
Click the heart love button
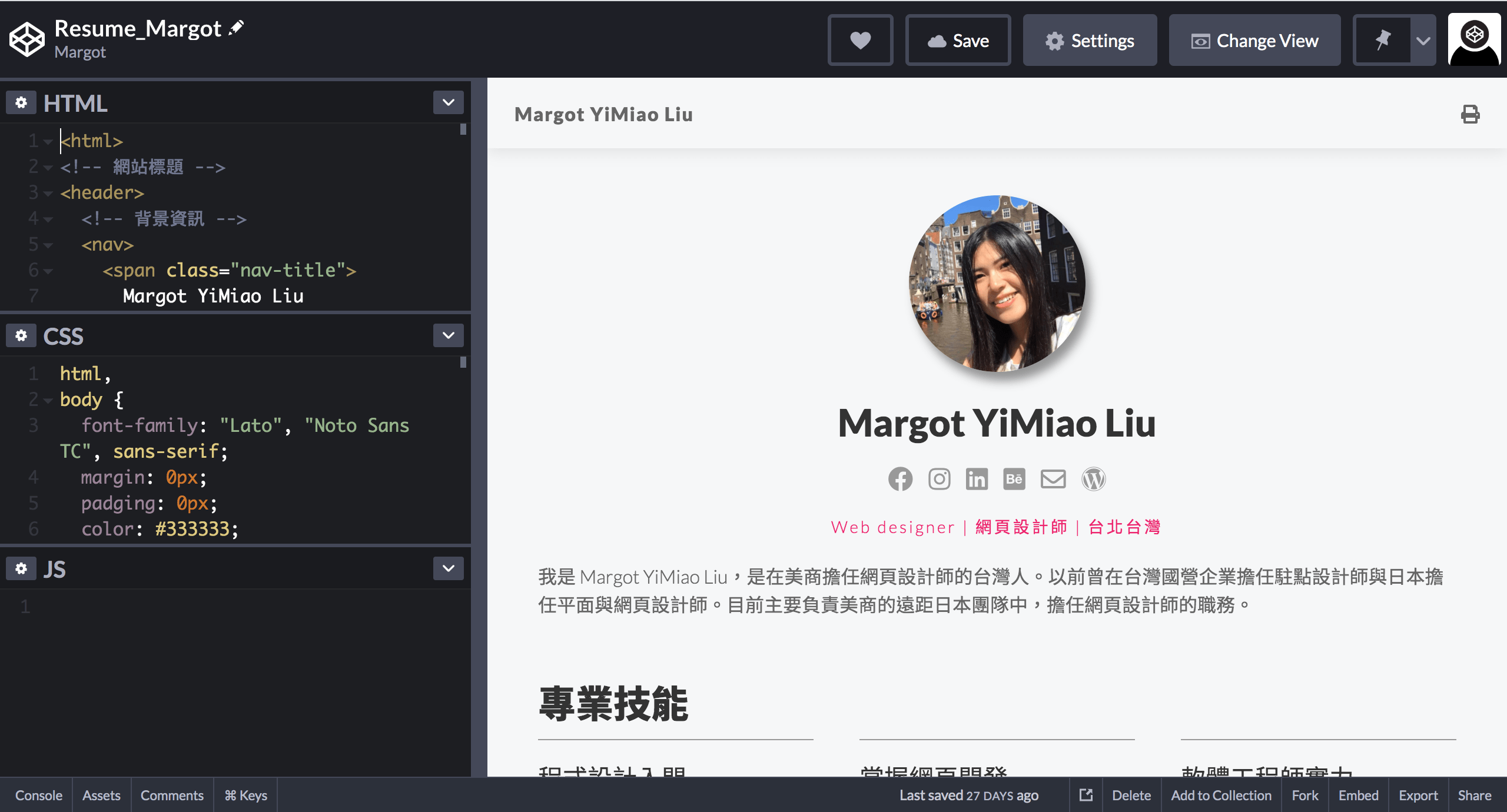tap(860, 41)
